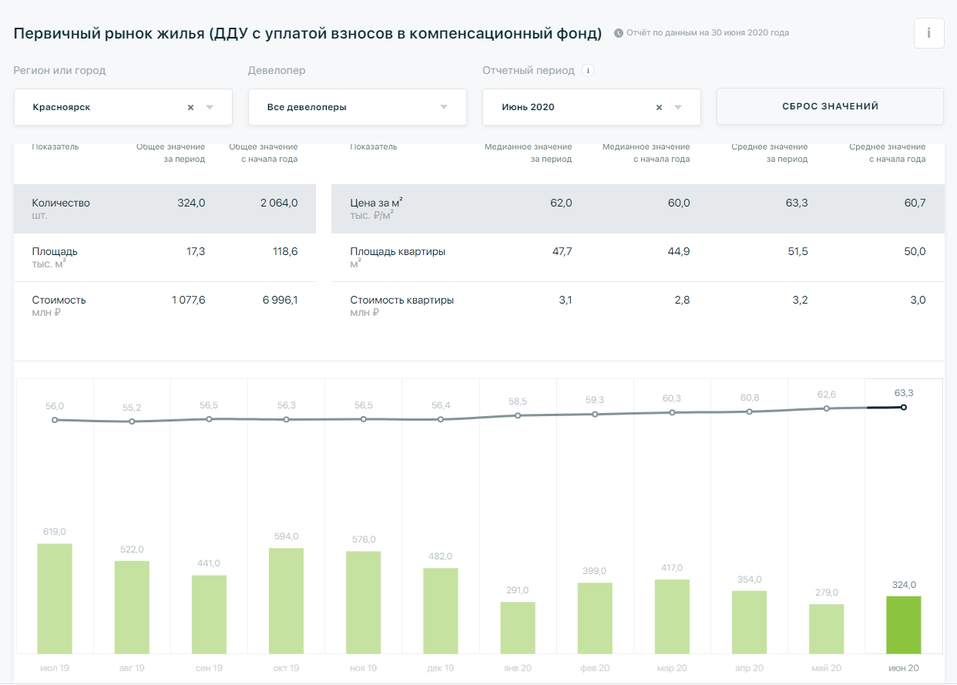Click the info button in top-right corner

pyautogui.click(x=928, y=33)
